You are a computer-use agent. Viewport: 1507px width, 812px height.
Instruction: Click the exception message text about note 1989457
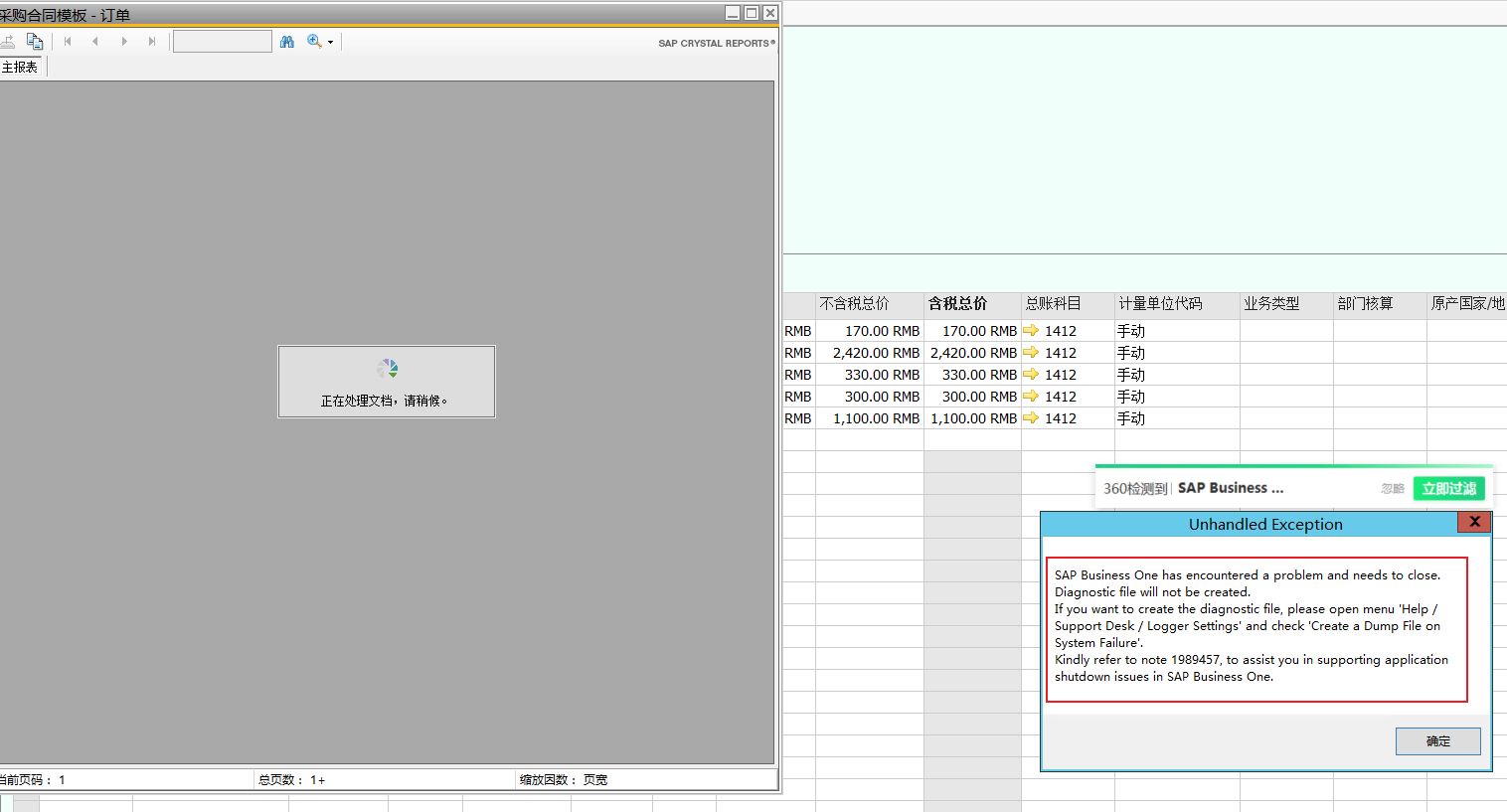(x=1252, y=668)
